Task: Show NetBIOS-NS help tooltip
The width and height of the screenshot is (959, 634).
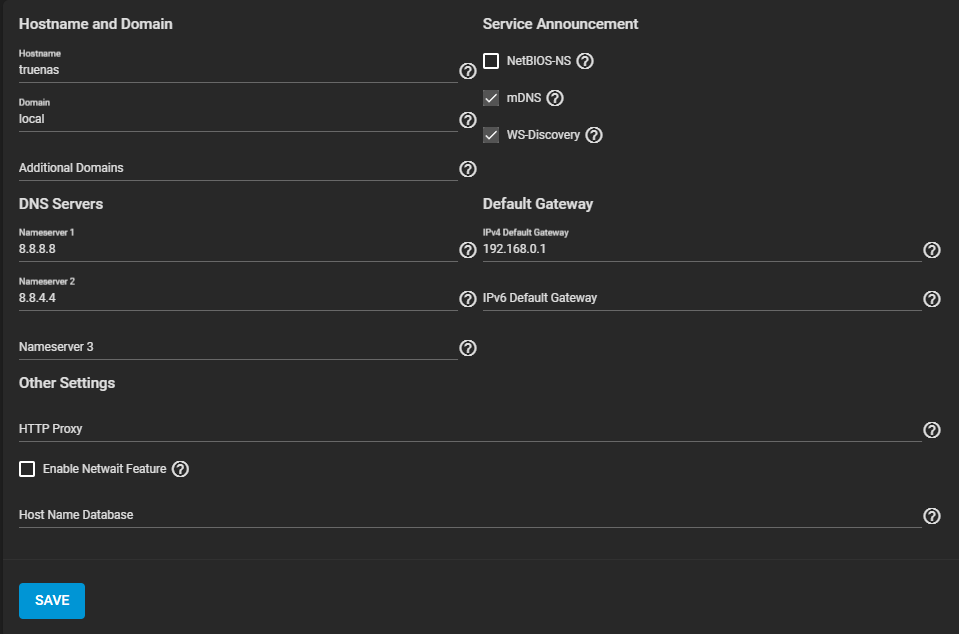Action: (x=586, y=61)
